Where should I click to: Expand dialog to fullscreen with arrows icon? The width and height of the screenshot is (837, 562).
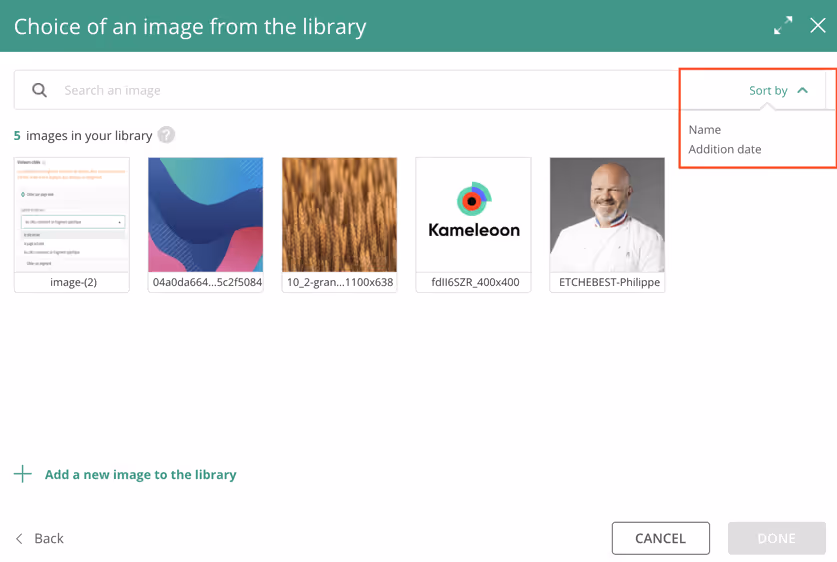click(x=783, y=26)
